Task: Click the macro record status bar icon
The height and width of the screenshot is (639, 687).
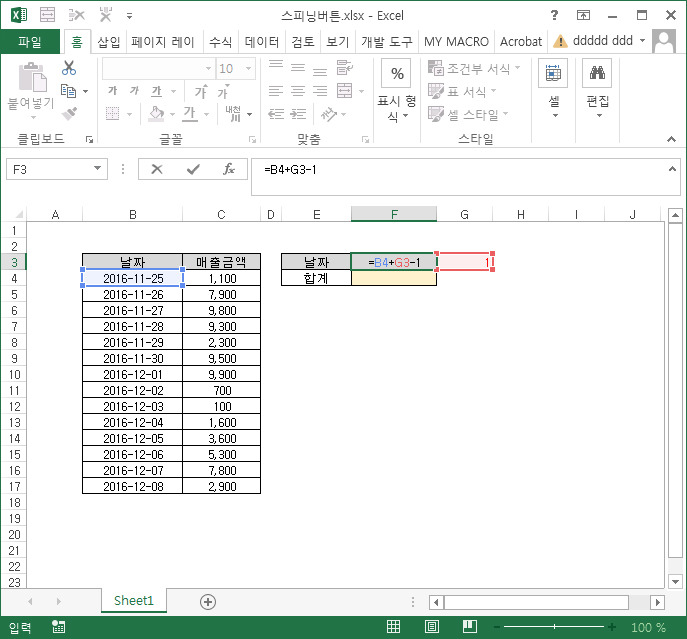Action: pos(58,627)
